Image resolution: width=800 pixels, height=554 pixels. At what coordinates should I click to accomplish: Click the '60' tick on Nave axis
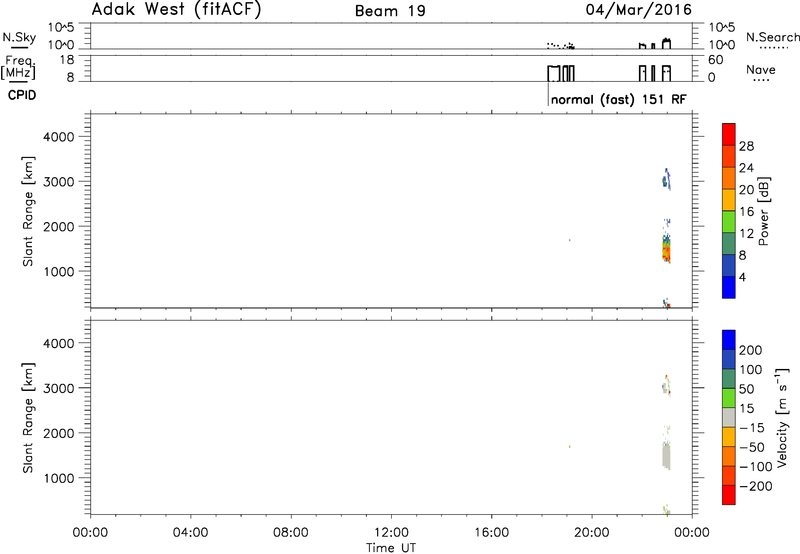pos(715,60)
